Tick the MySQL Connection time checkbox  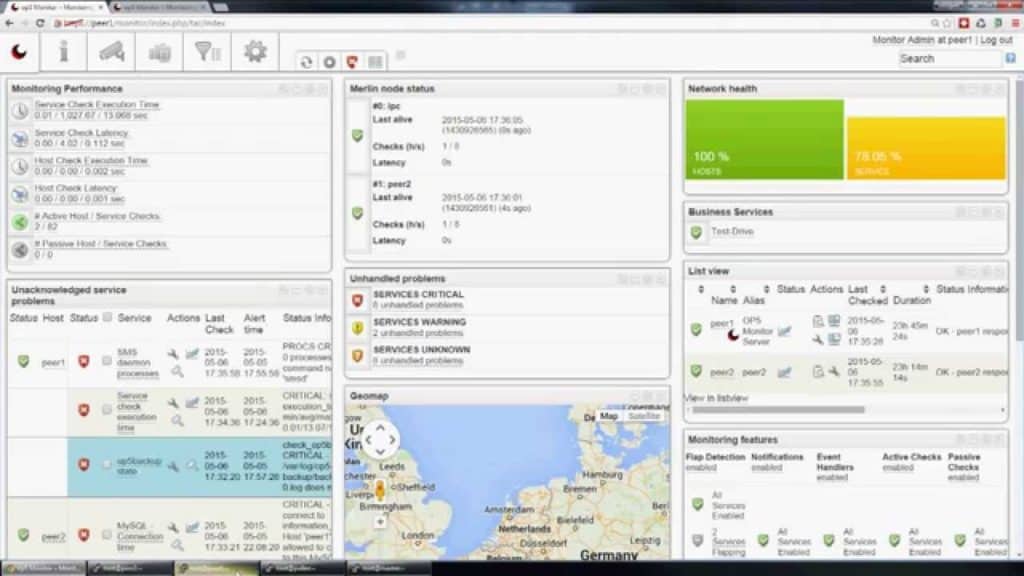click(107, 535)
